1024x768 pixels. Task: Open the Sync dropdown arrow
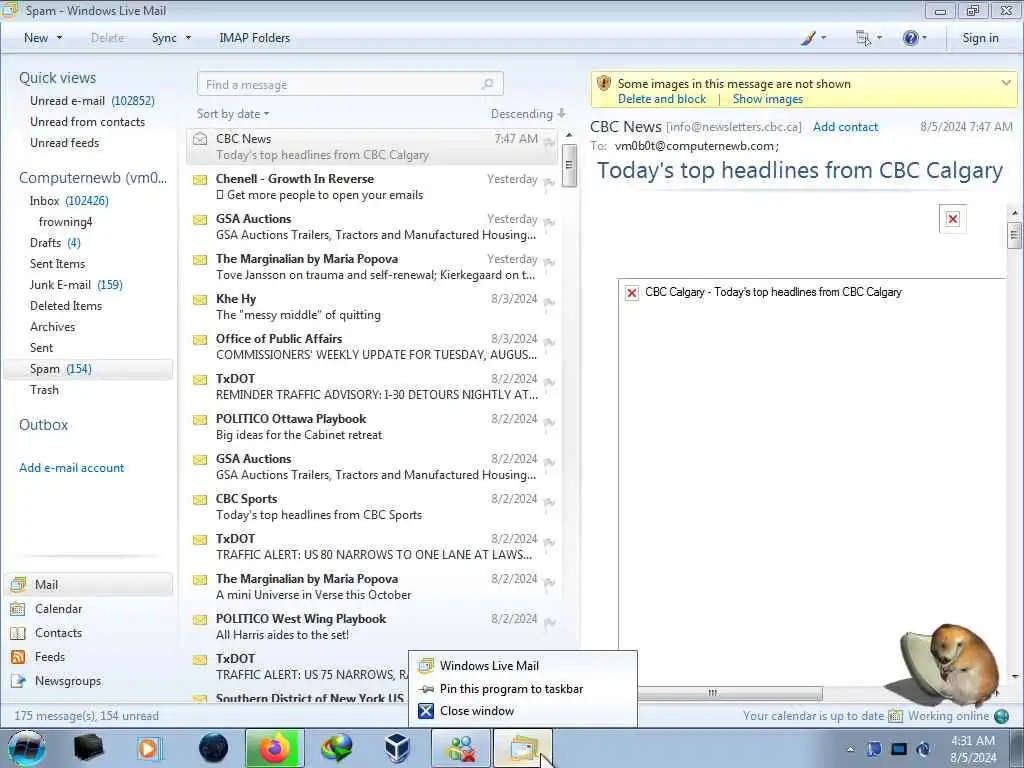[x=188, y=38]
